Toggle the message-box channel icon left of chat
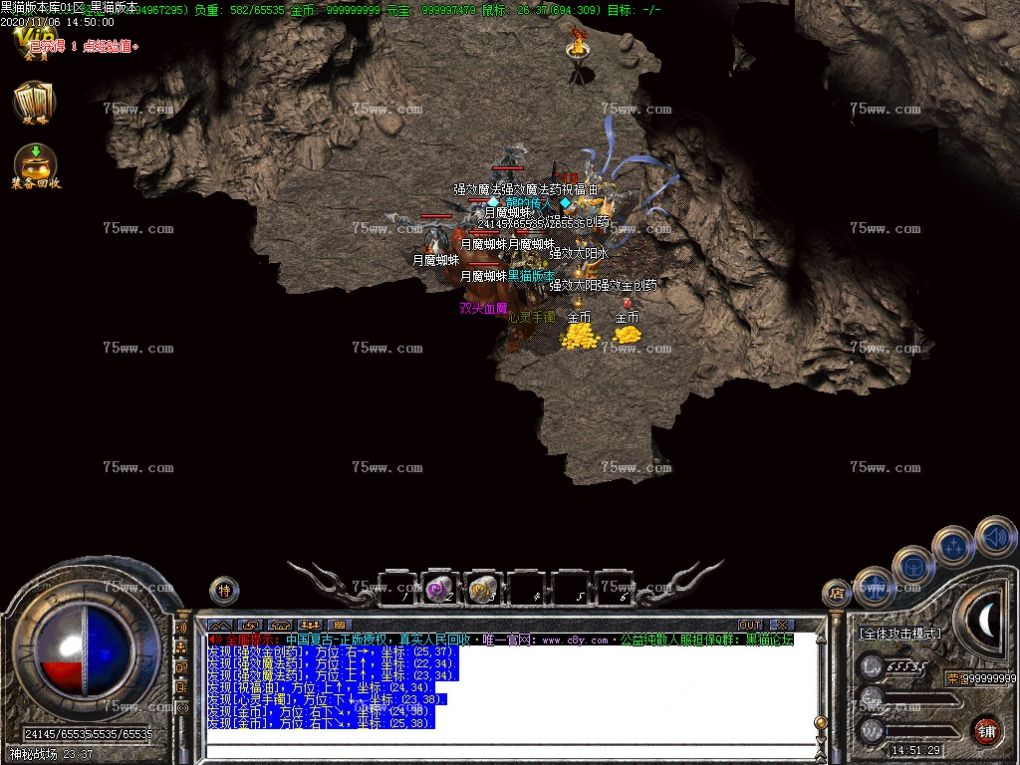 pyautogui.click(x=181, y=687)
